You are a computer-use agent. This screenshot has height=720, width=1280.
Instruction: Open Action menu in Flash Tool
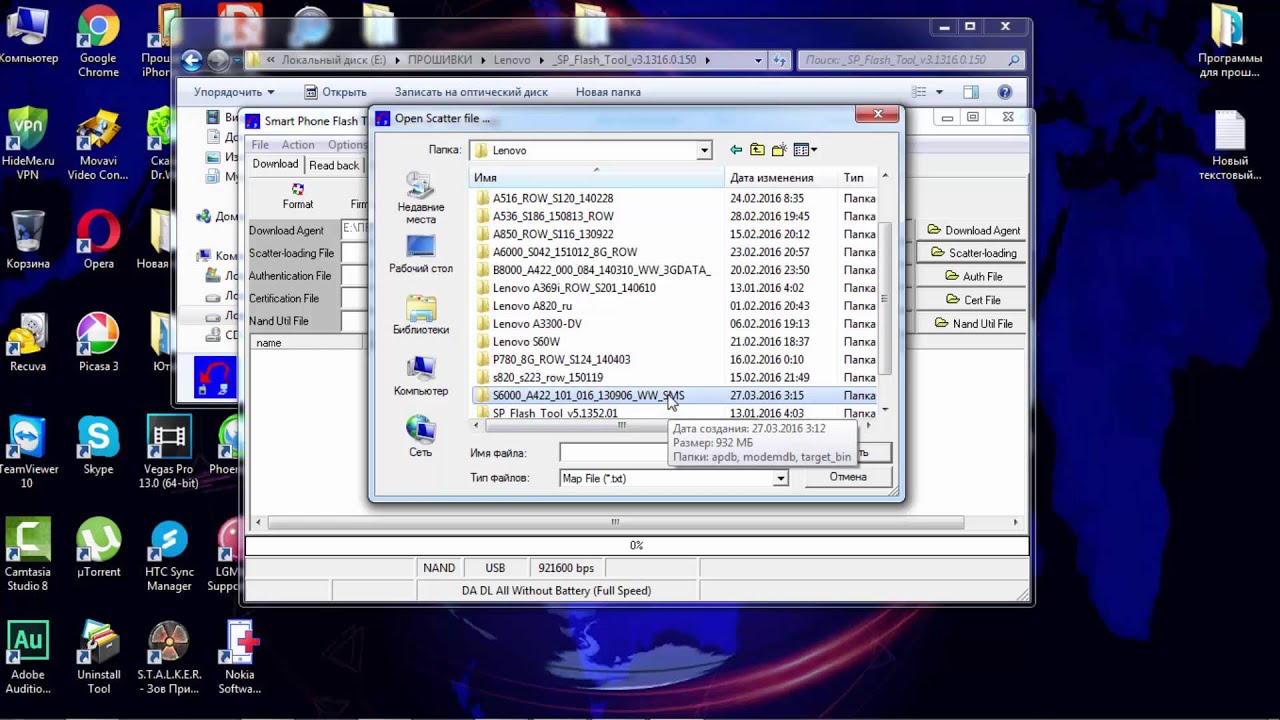pyautogui.click(x=298, y=145)
